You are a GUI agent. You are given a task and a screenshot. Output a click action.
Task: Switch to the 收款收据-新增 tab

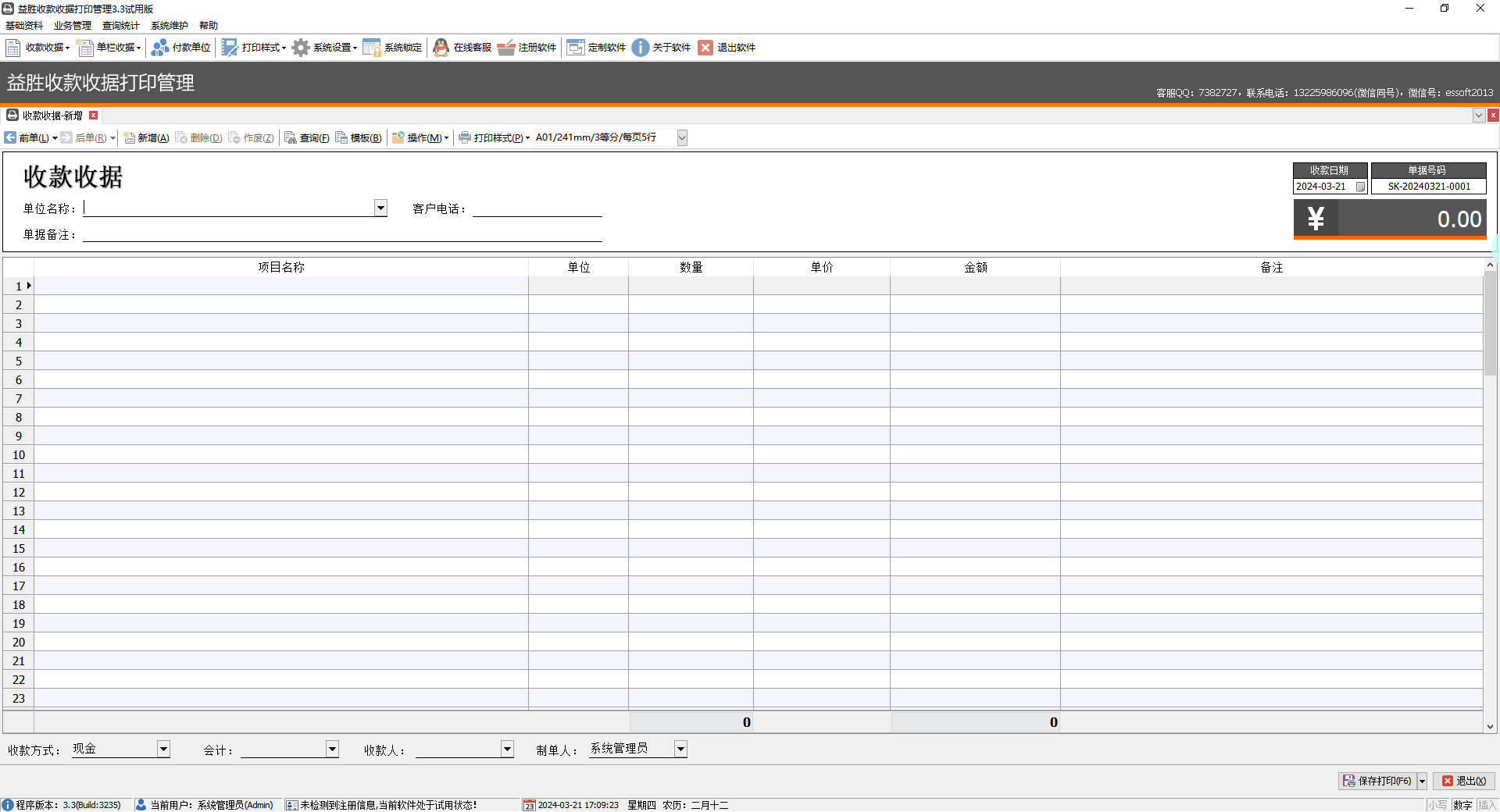click(52, 116)
